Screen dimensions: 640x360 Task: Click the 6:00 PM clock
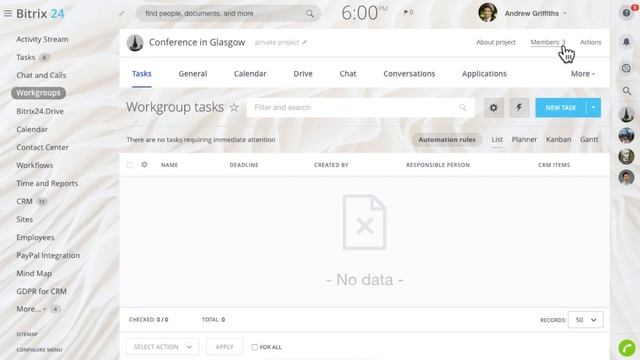(364, 13)
